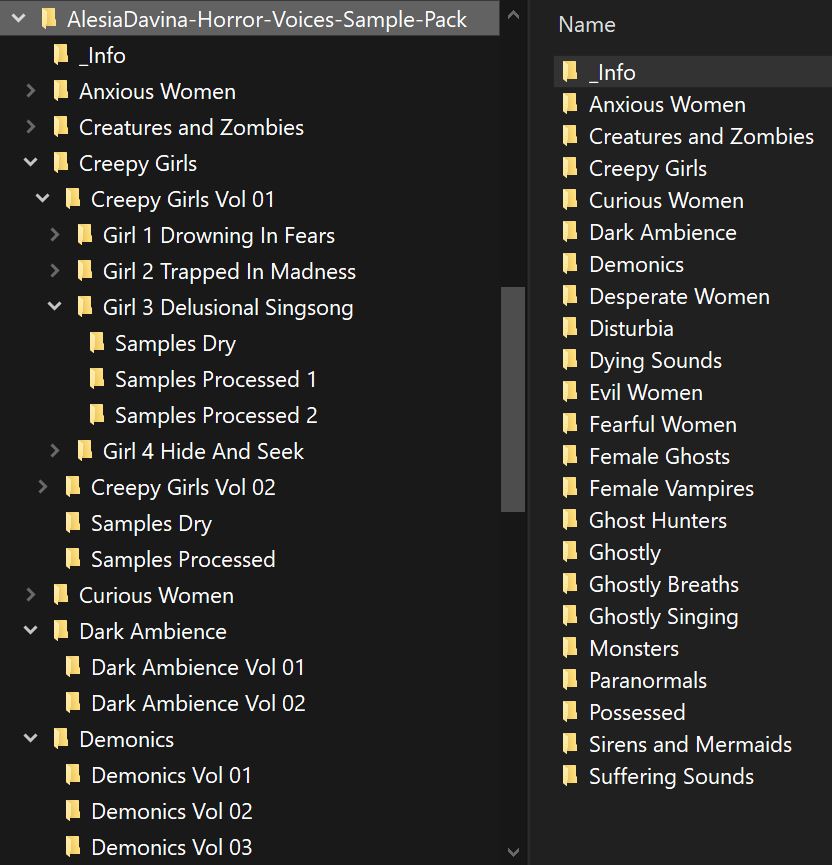The image size is (832, 865).
Task: Collapse Creepy Girls Vol 01 node
Action: click(x=42, y=198)
